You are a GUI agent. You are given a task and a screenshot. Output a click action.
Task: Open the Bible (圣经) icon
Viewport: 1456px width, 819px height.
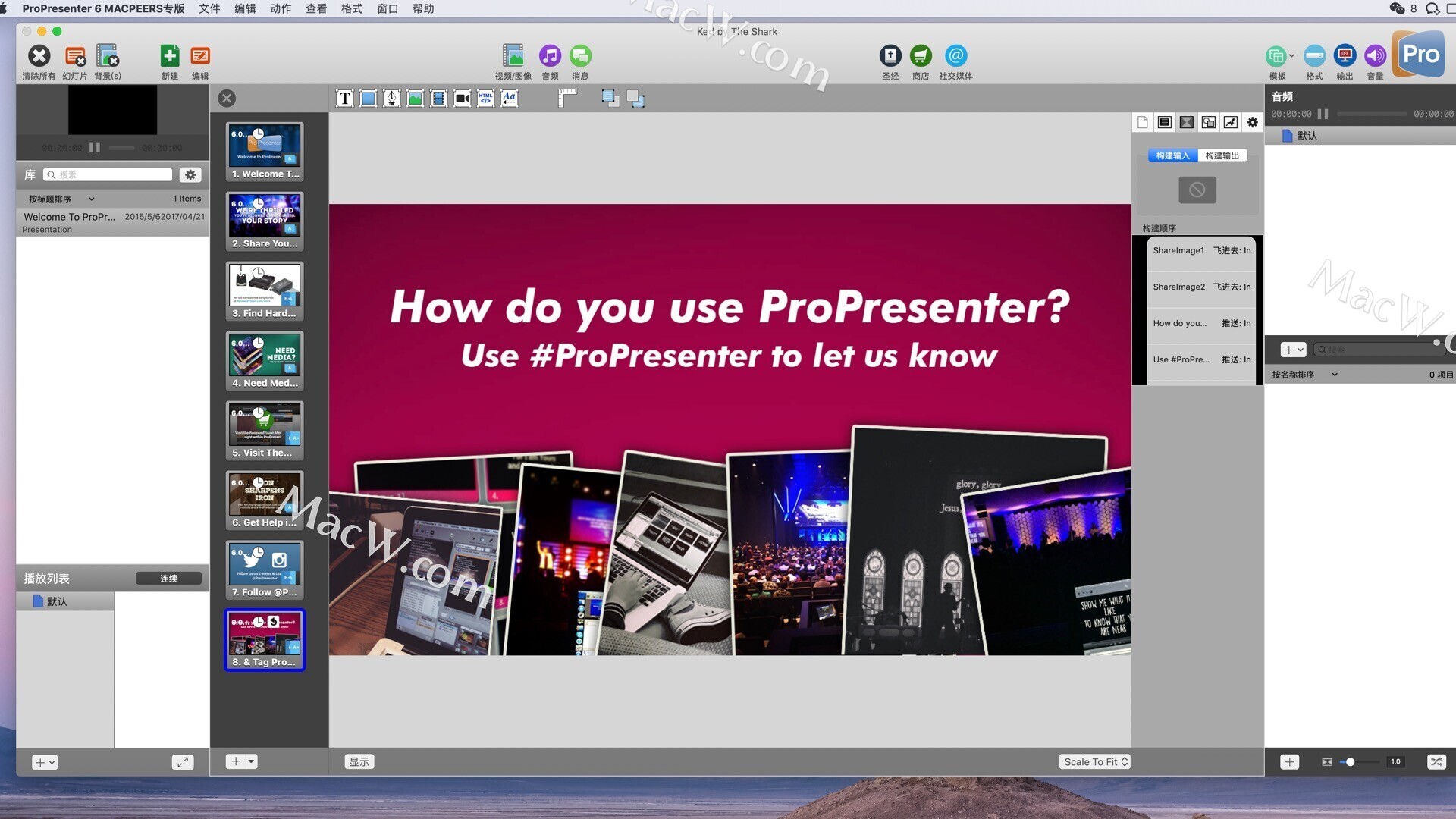(890, 56)
